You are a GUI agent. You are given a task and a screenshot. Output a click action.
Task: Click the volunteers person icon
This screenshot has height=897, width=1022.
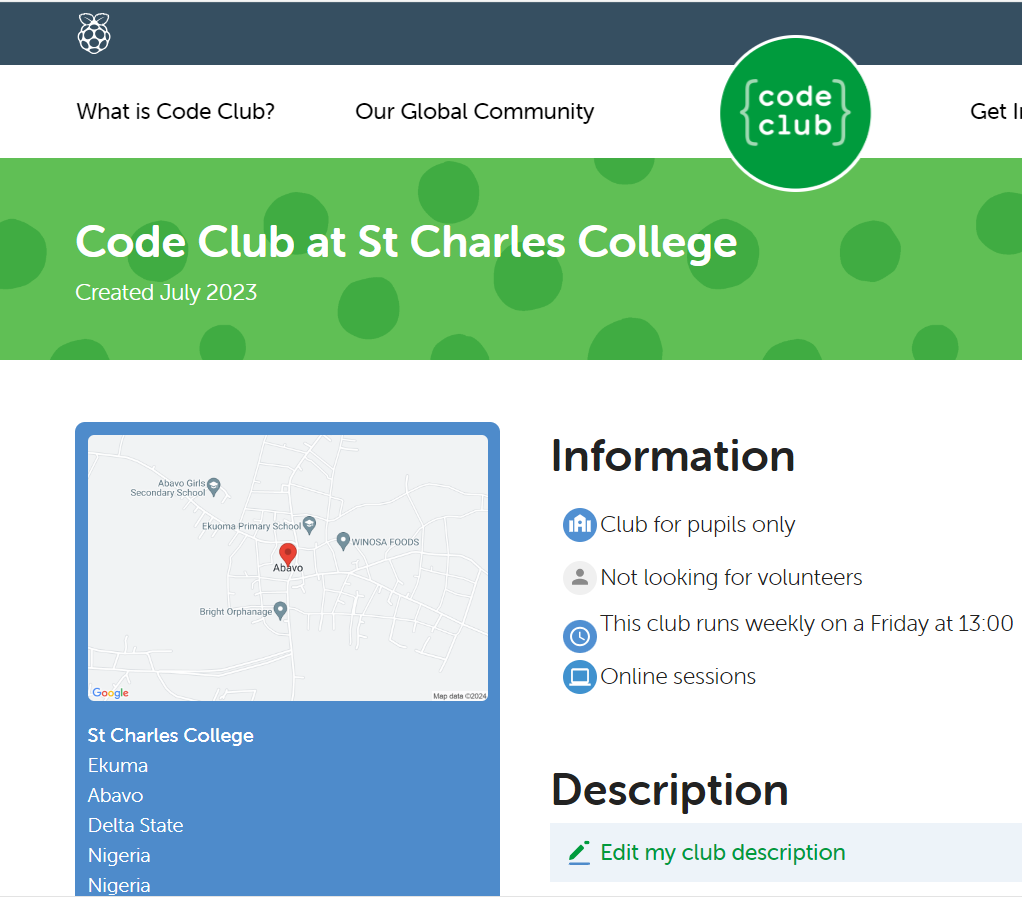579,578
